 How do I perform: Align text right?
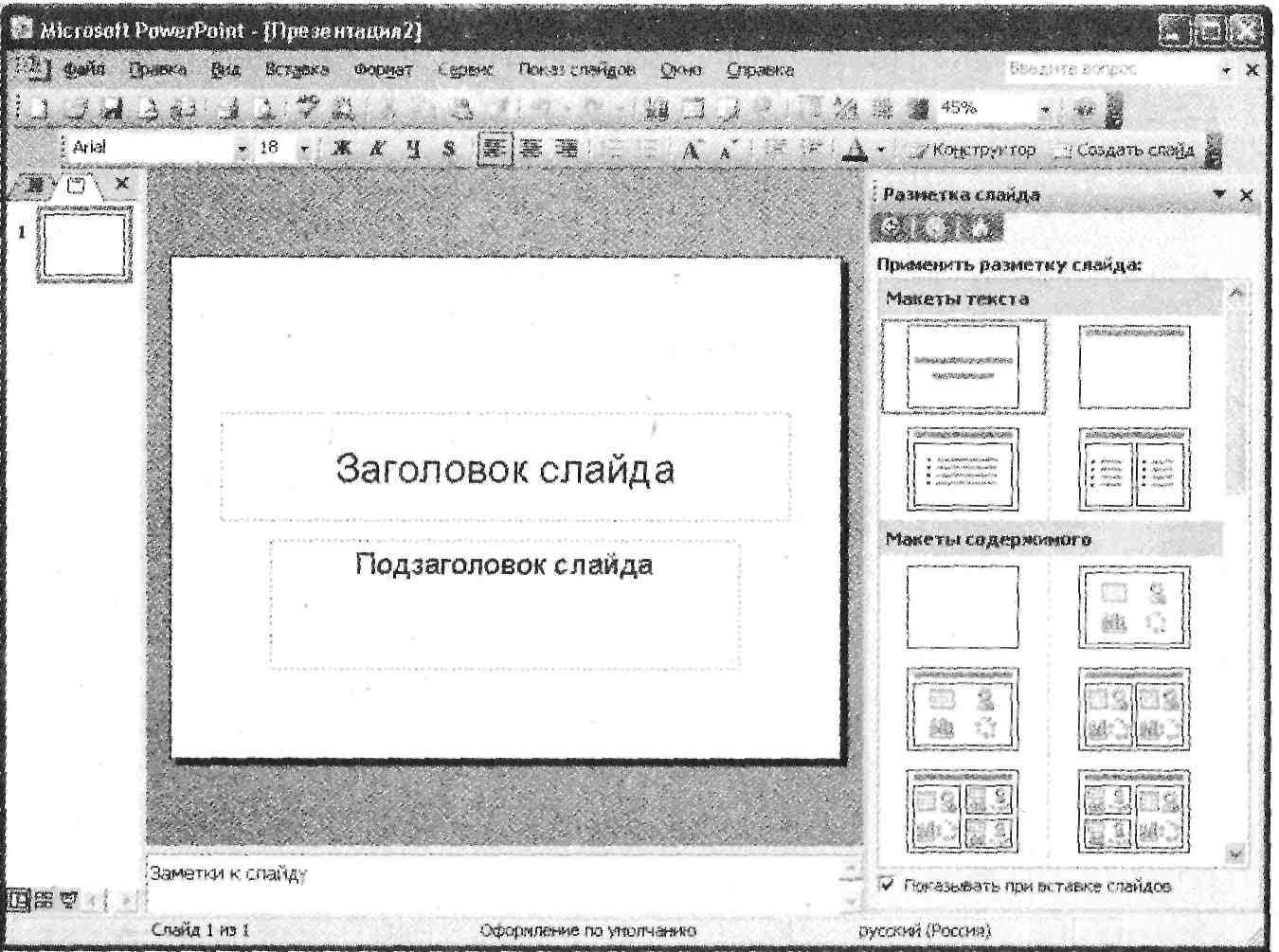[x=566, y=148]
